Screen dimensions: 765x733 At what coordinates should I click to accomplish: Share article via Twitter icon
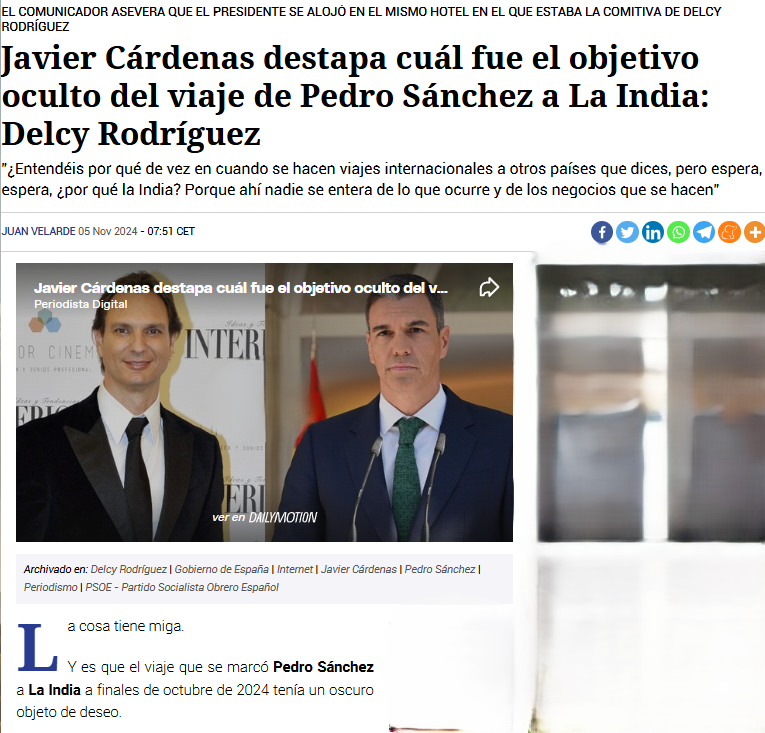coord(627,232)
